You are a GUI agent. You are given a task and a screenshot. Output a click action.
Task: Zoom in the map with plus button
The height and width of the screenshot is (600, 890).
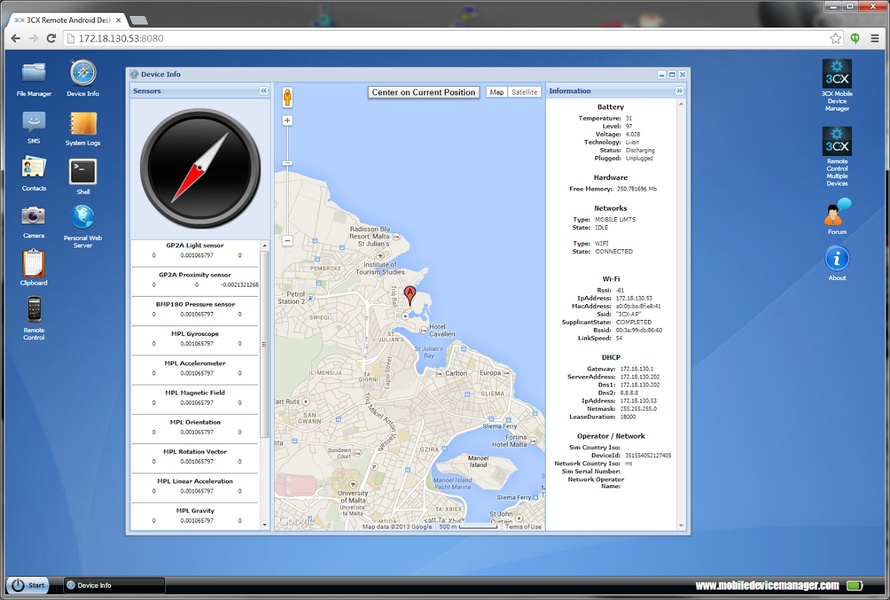287,120
